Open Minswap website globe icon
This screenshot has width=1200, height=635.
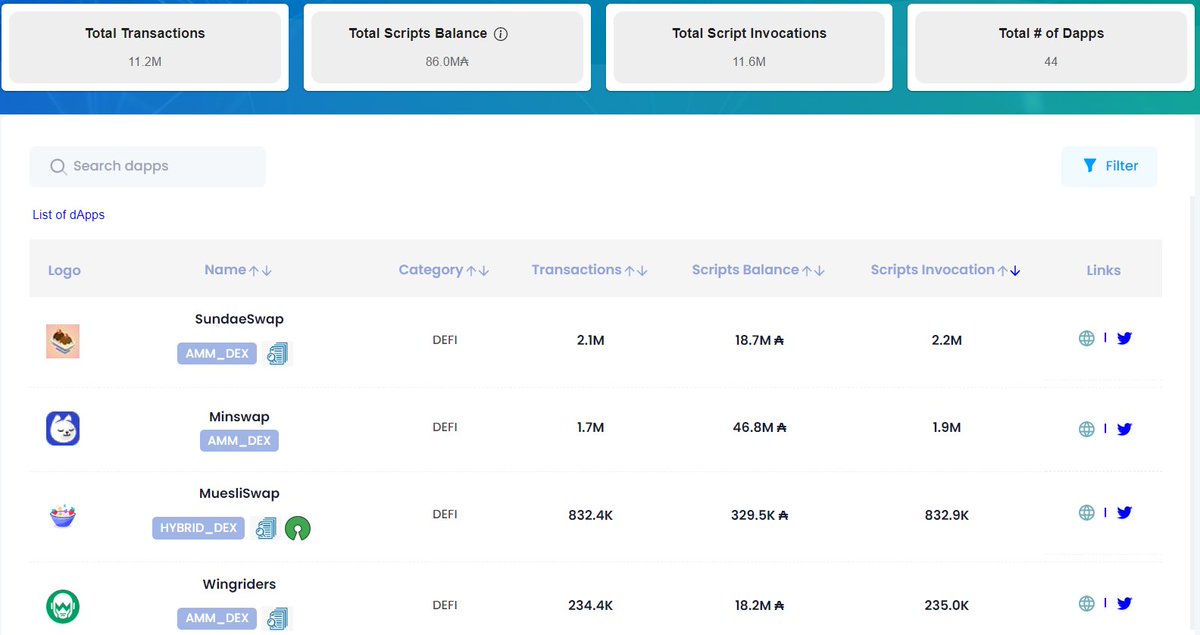(1087, 429)
